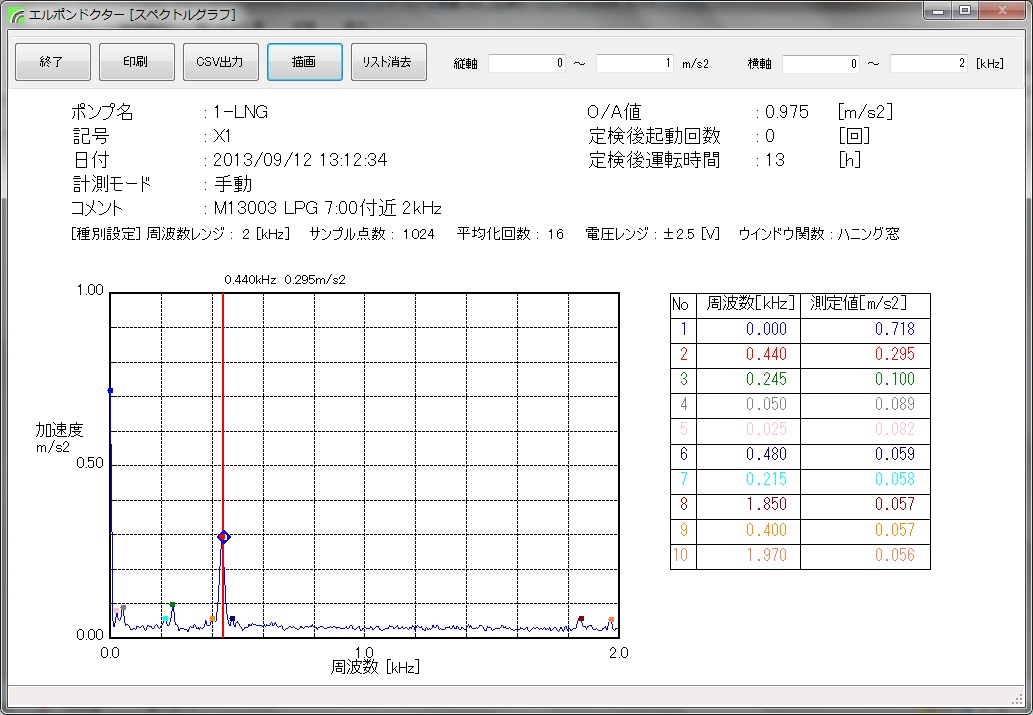Clear the list with リスト消去
1033x715 pixels.
point(388,62)
